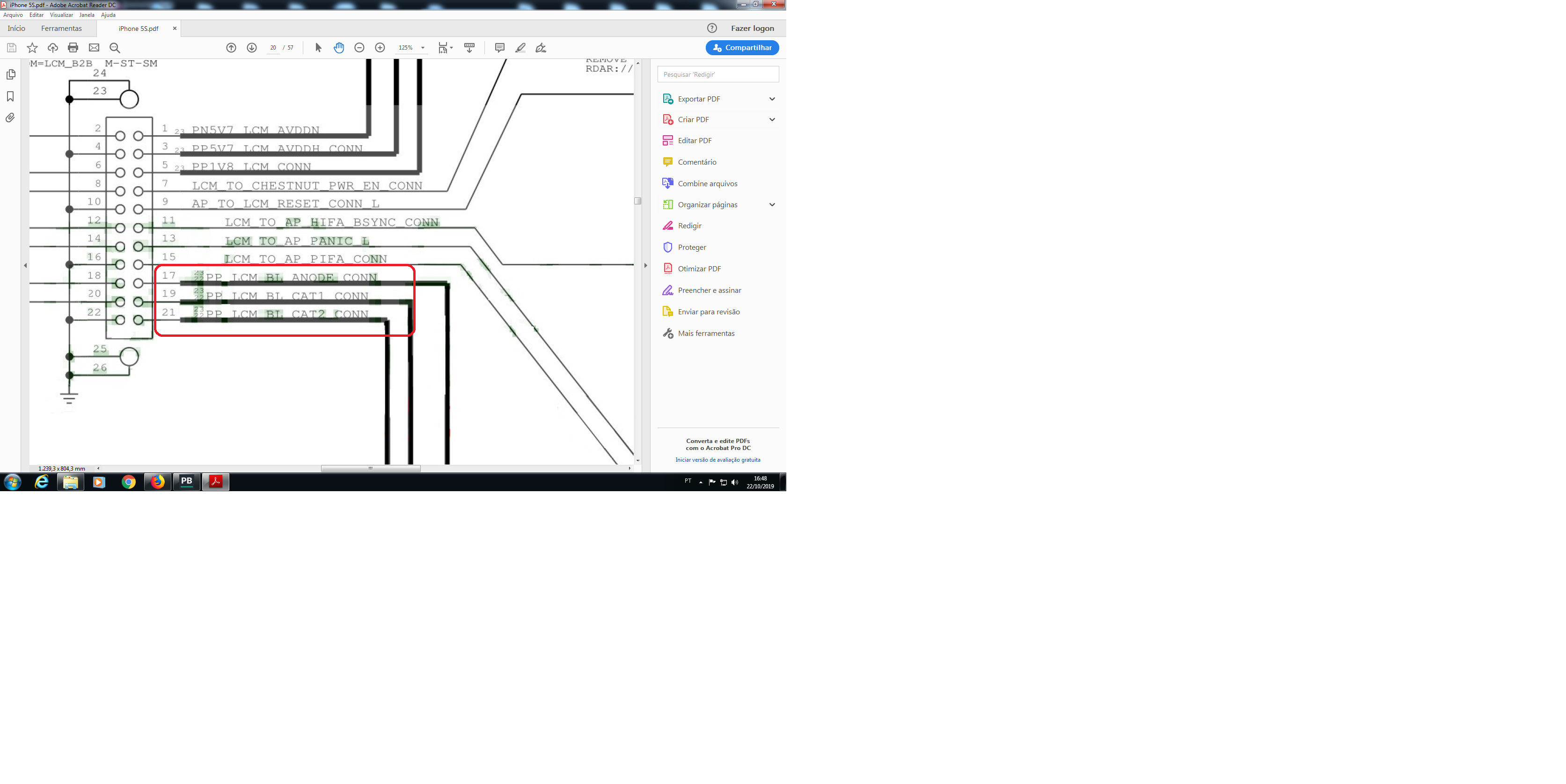Screen dimensions: 1566x784
Task: Click the vertical scrollbar thumb
Action: coord(638,201)
